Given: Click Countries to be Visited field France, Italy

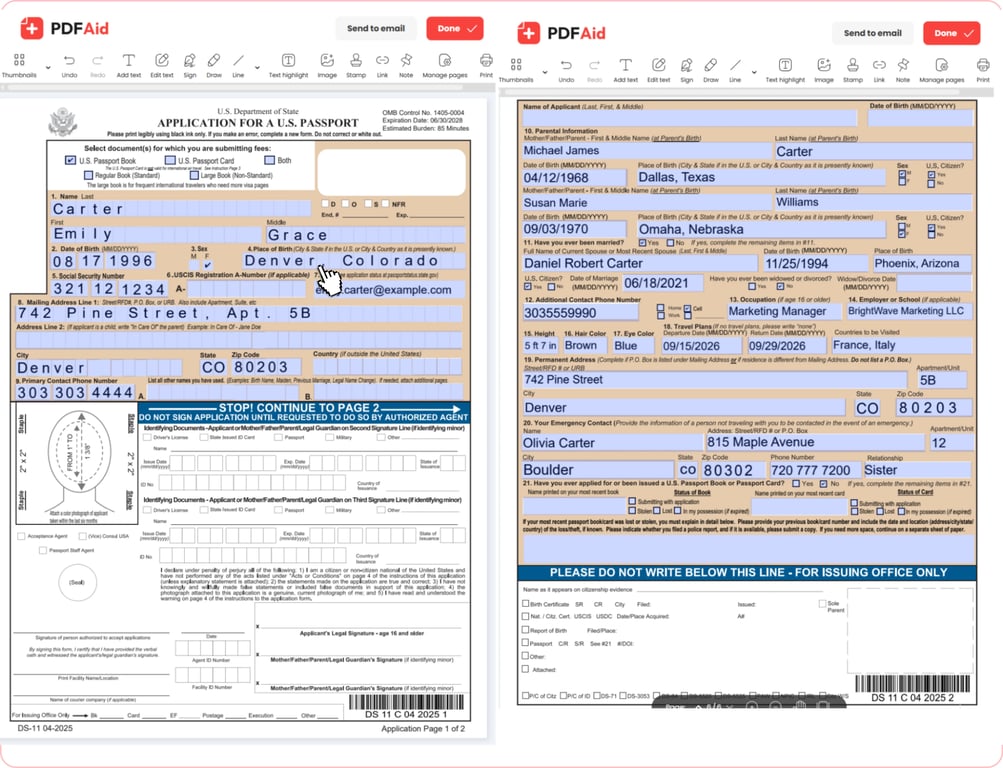Looking at the screenshot, I should (901, 345).
